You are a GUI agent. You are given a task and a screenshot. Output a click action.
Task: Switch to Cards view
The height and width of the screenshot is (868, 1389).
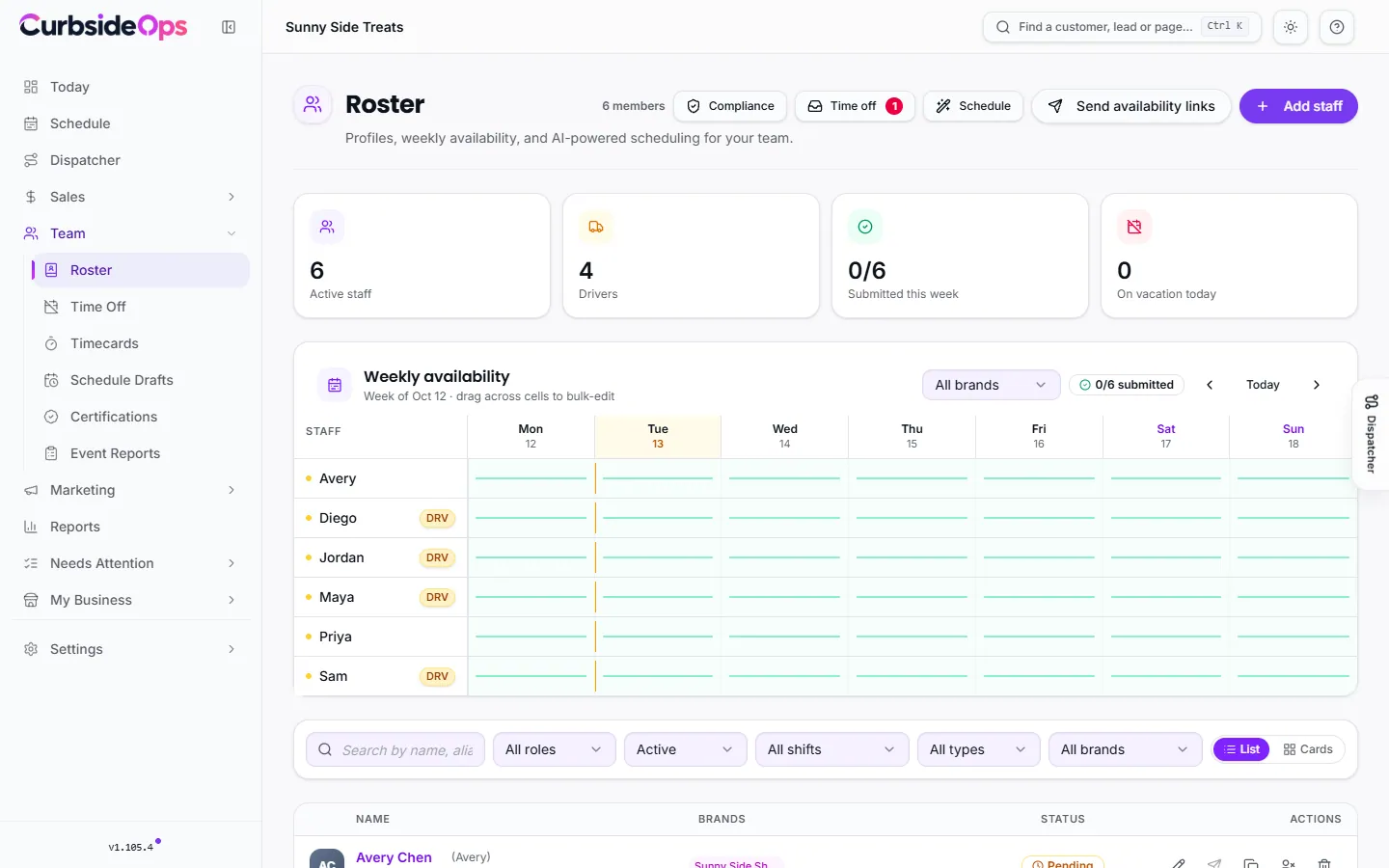1308,749
